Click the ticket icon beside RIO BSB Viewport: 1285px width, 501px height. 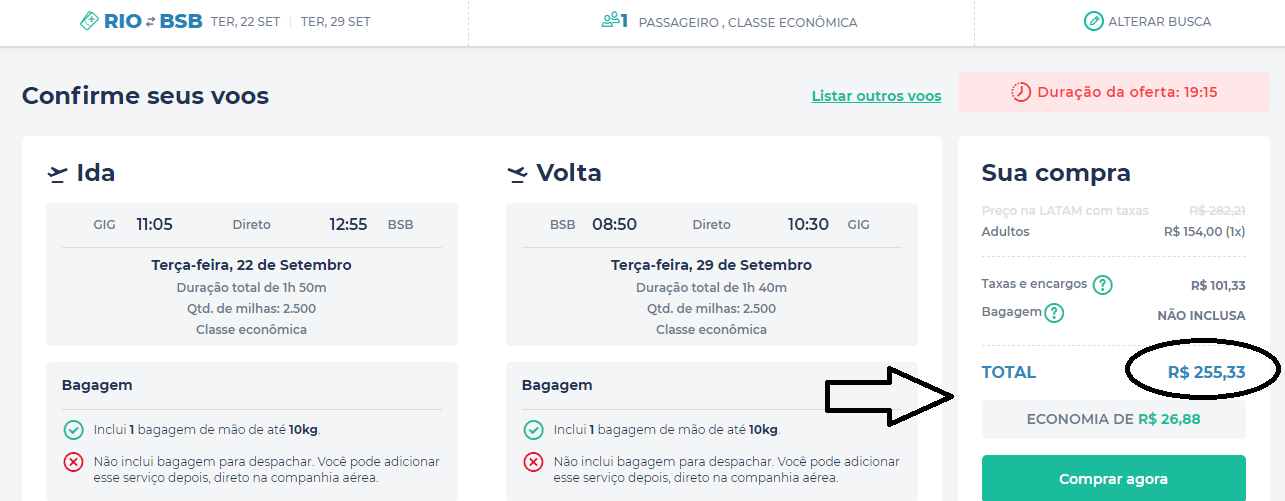coord(89,21)
